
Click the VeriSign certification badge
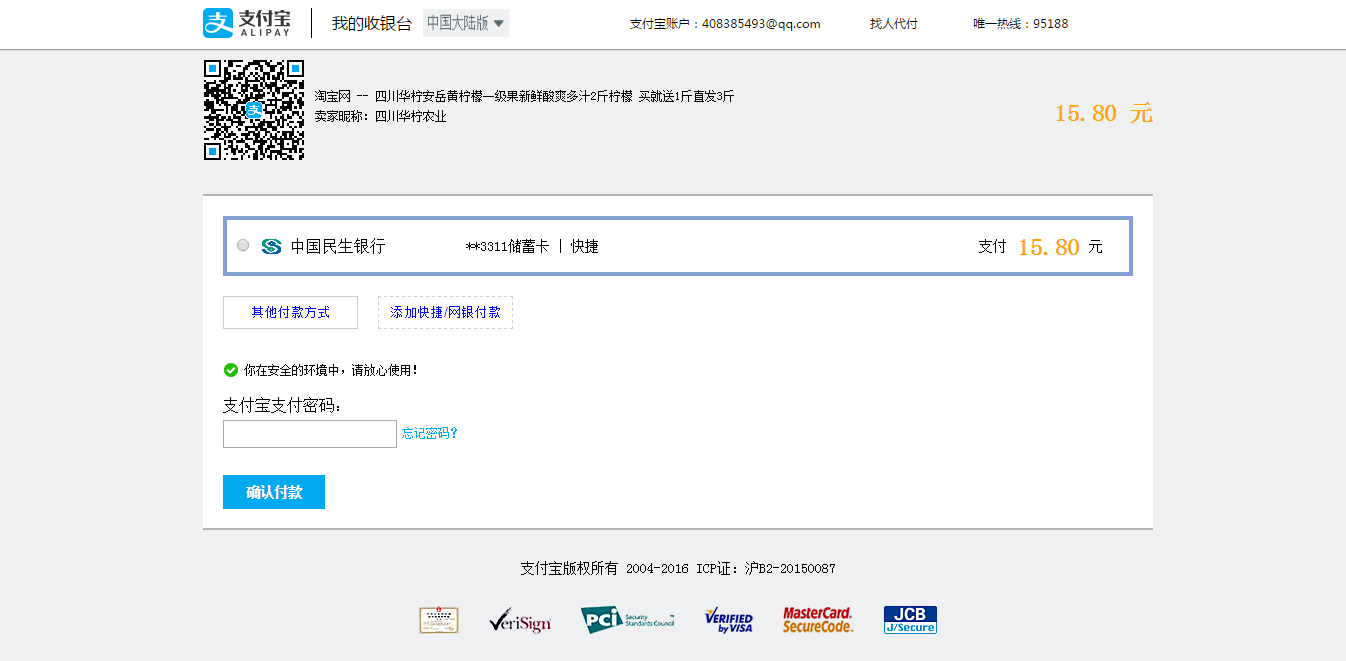[x=520, y=621]
